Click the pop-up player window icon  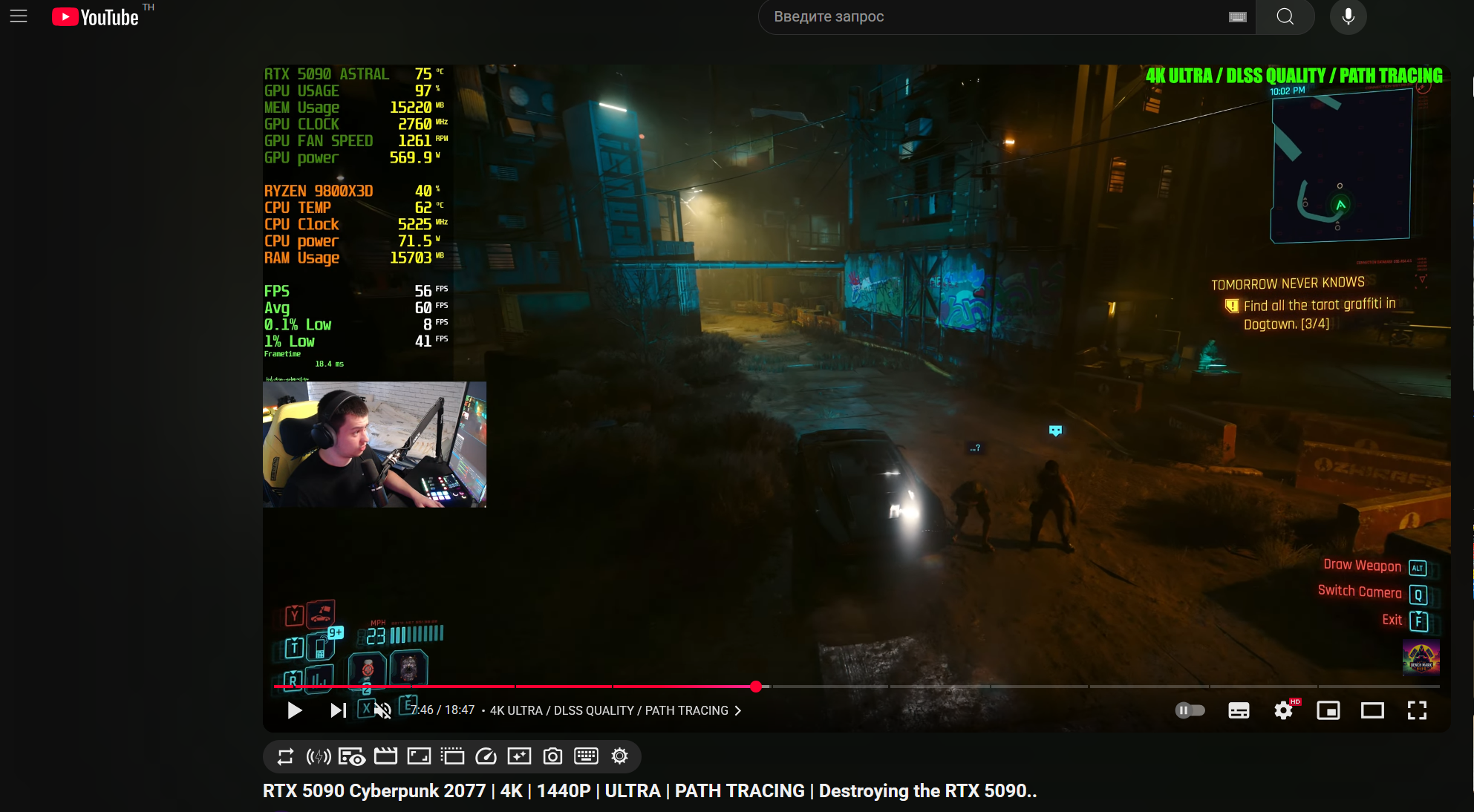point(452,756)
